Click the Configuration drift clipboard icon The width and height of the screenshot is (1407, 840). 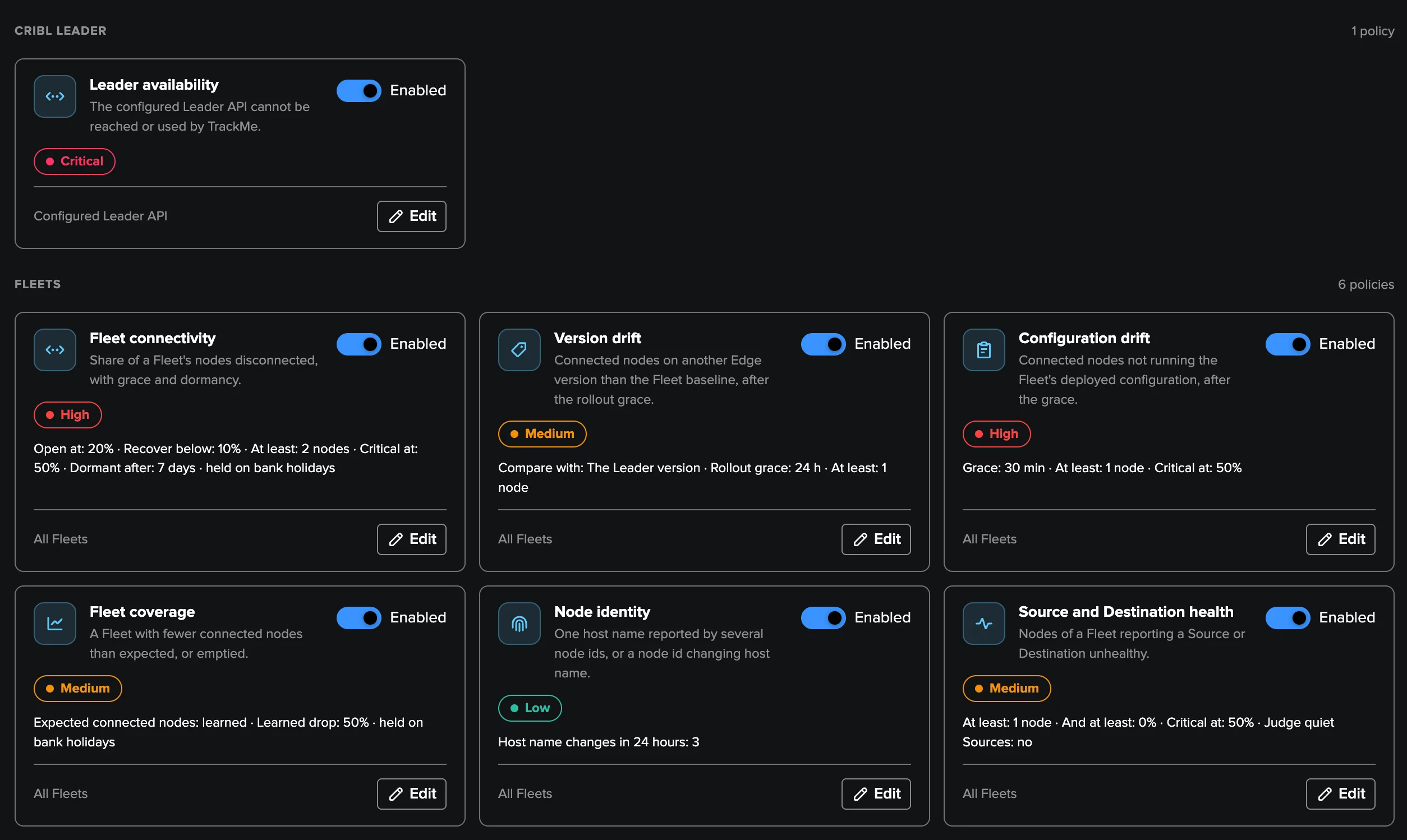tap(983, 350)
